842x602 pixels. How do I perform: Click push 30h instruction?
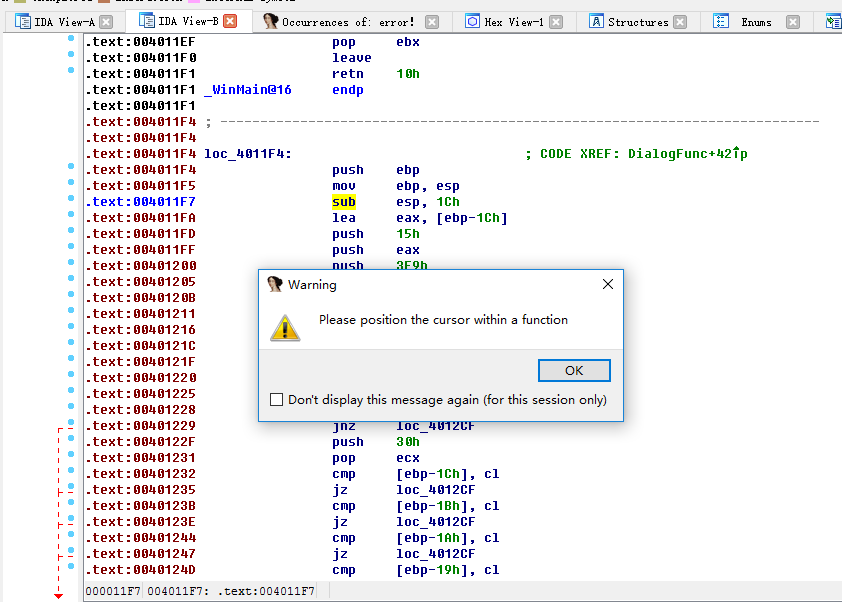375,442
